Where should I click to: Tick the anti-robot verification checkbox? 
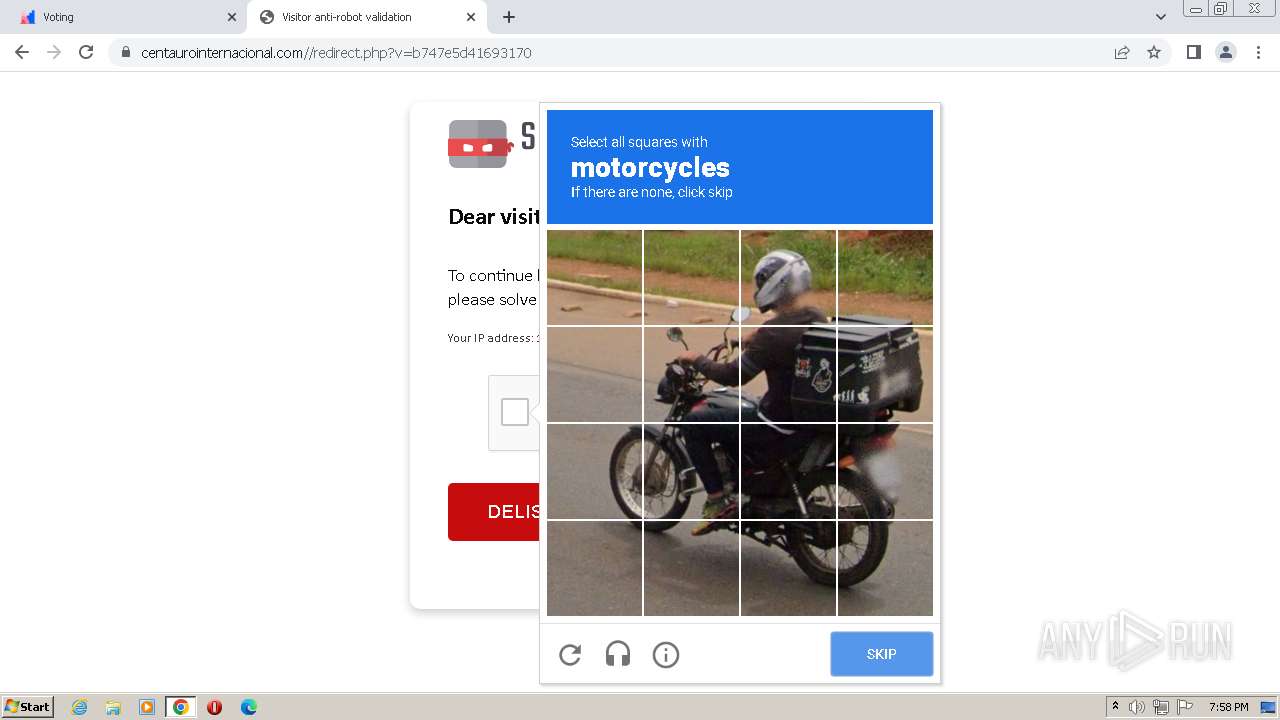pos(515,412)
